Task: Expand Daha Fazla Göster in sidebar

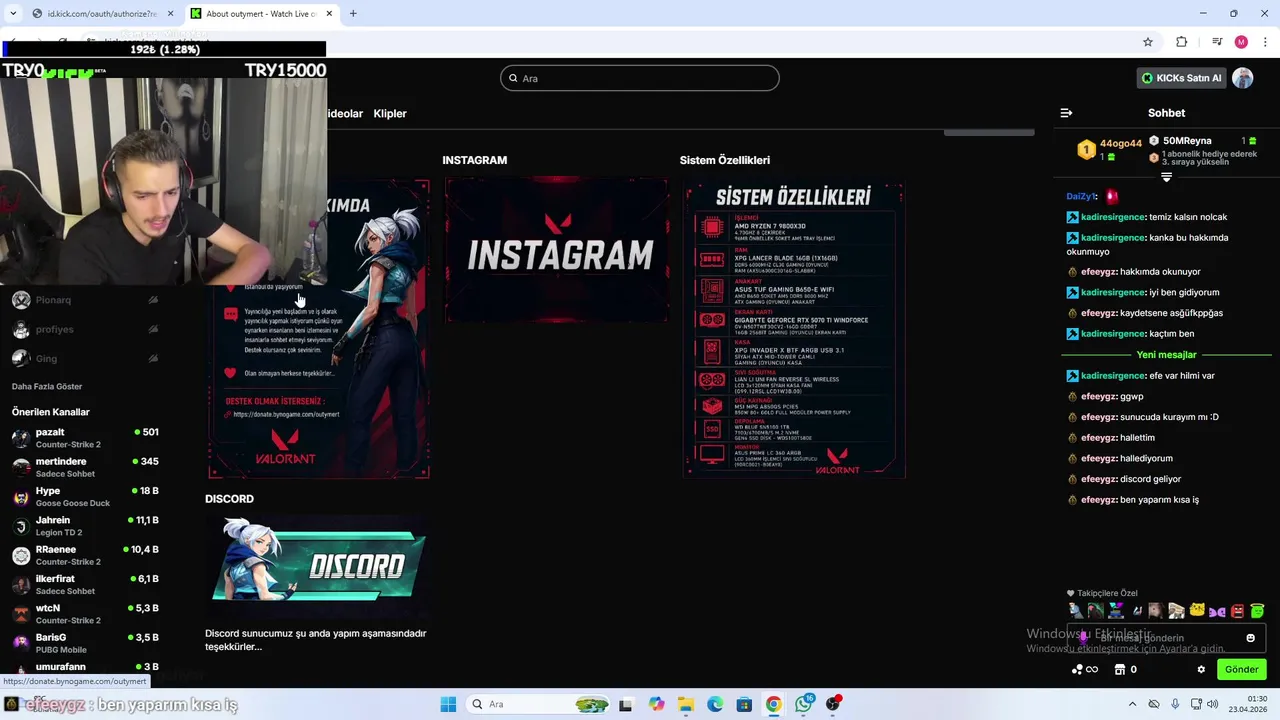Action: coord(47,386)
